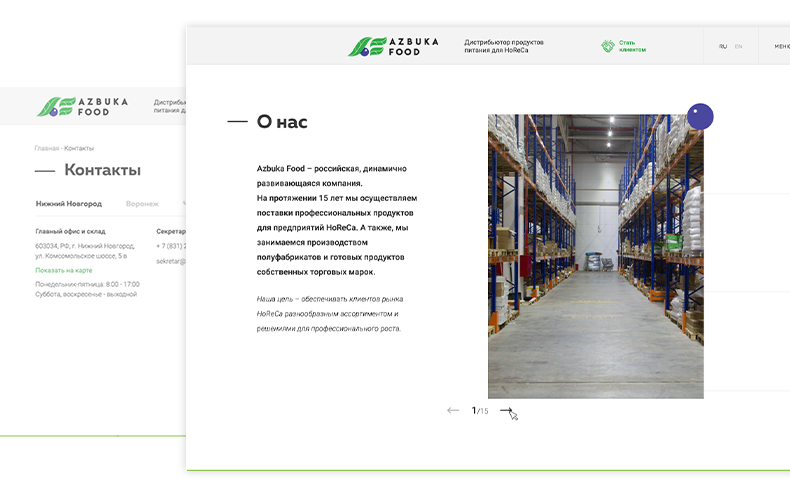Screen dimensions: 790x488
Task: Click the tagline Дистрибьютор продуктов питания для HoReCa
Action: tap(503, 46)
